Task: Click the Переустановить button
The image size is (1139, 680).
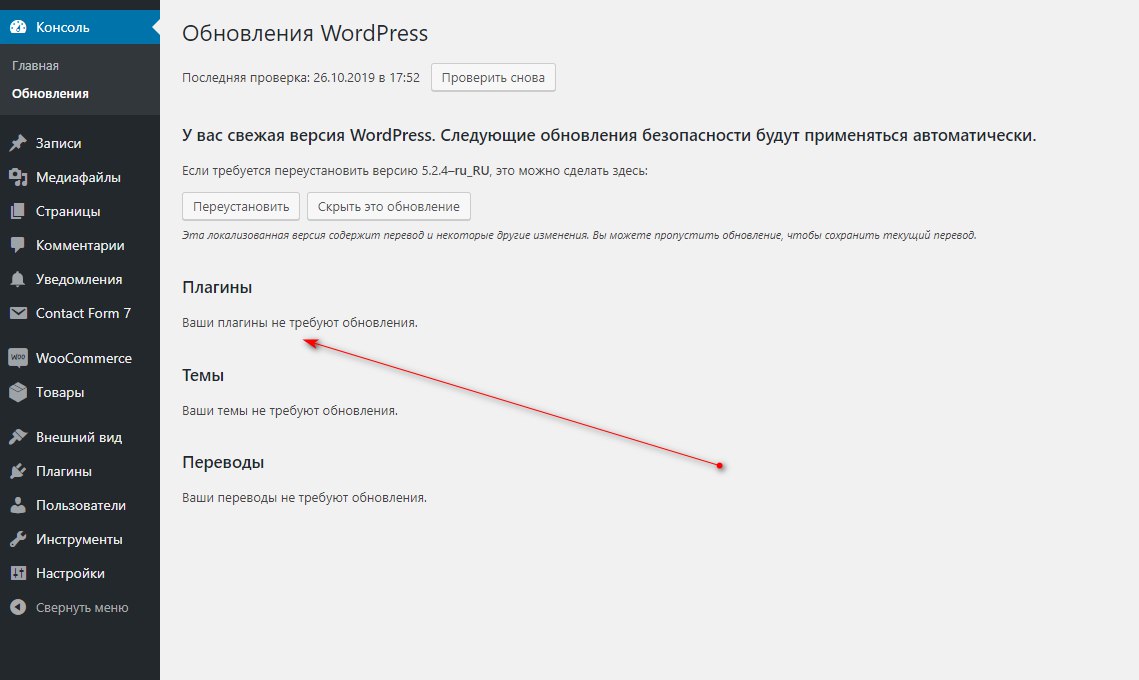Action: tap(241, 206)
